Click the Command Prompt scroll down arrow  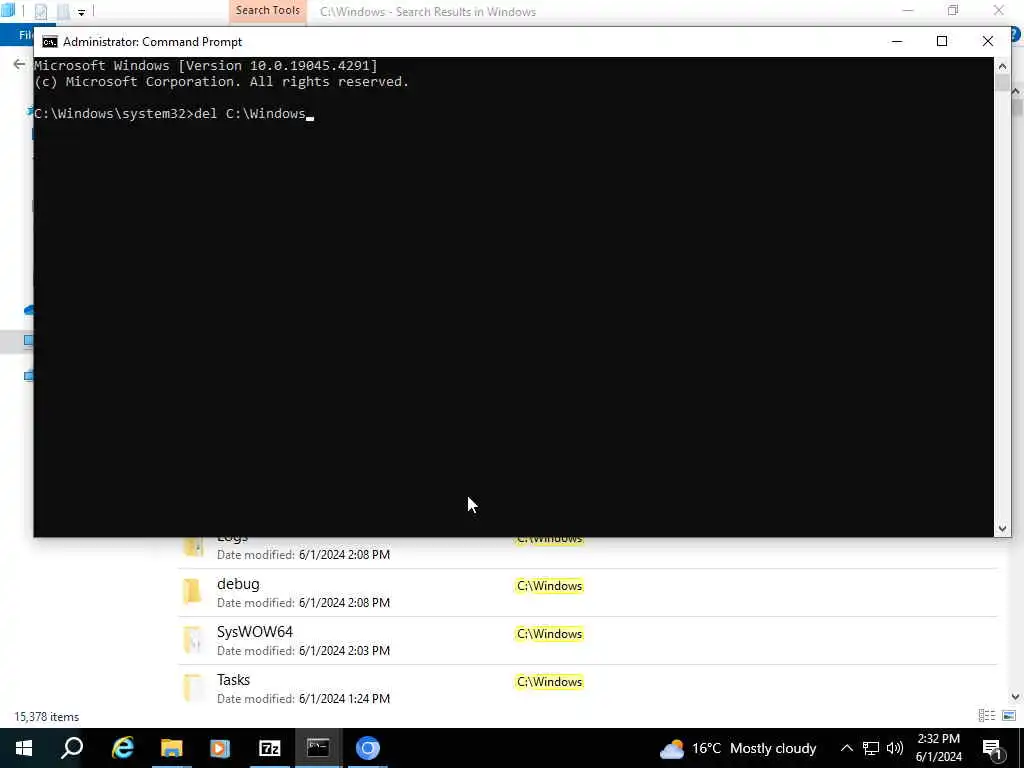(x=1002, y=529)
